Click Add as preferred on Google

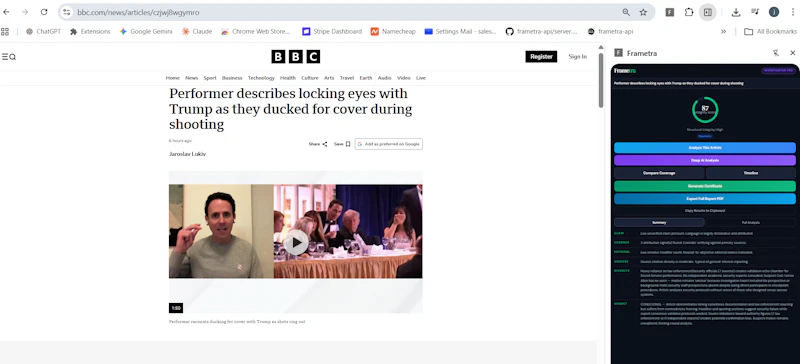(x=389, y=144)
